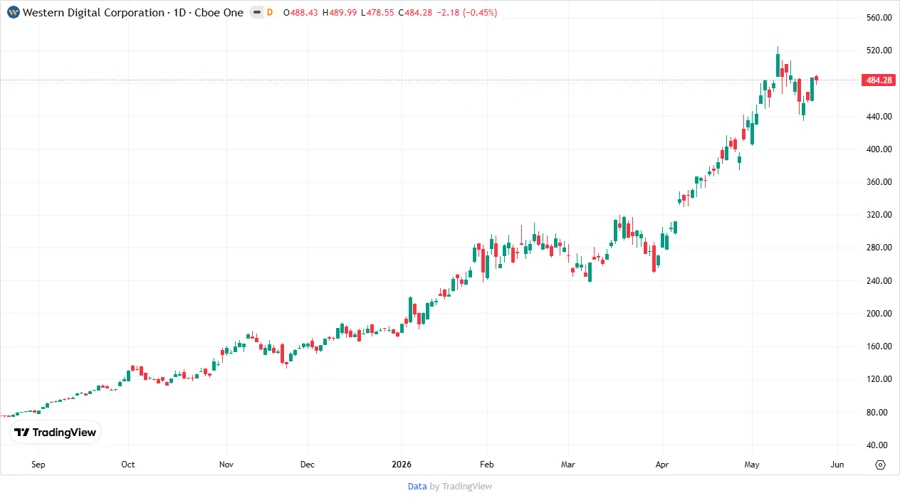
Task: Click the 2026 label on time axis
Action: 402,464
